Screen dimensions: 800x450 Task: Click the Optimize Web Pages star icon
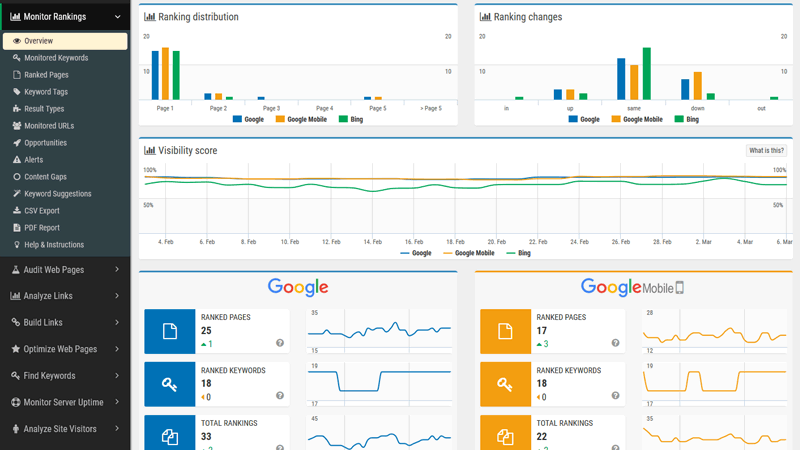pos(16,349)
